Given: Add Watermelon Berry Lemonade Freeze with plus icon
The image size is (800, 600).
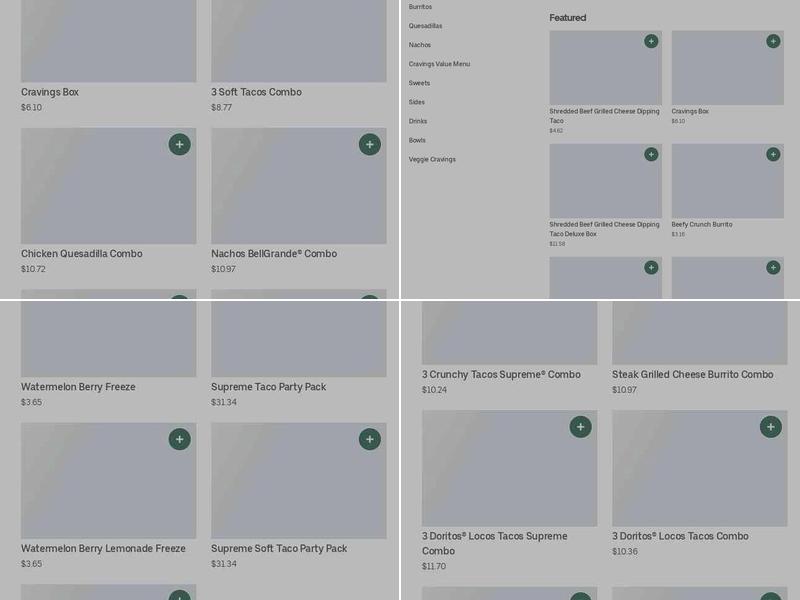Looking at the screenshot, I should tap(180, 439).
